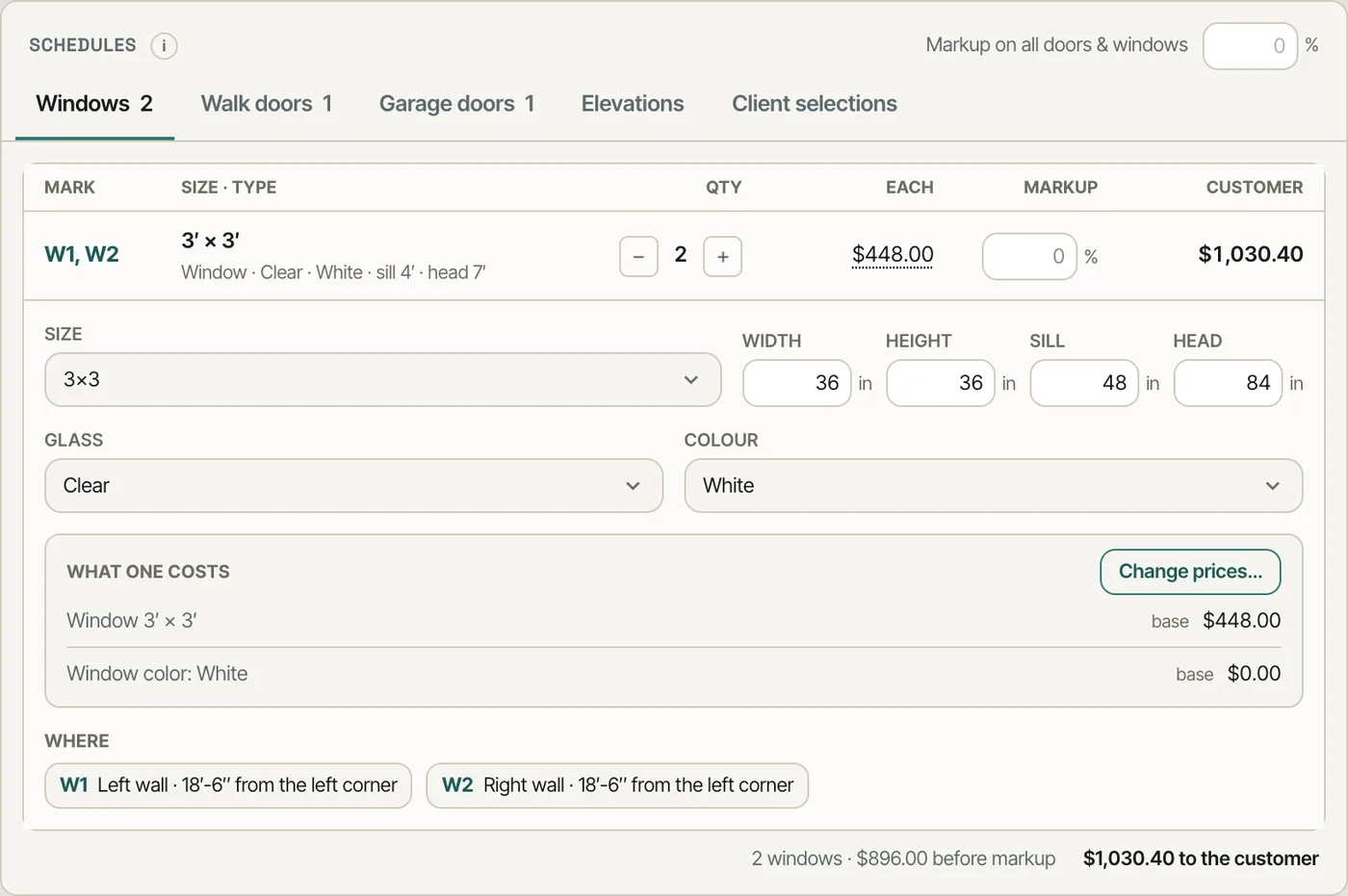Edit the Width field showing 36
The image size is (1348, 896).
click(797, 383)
